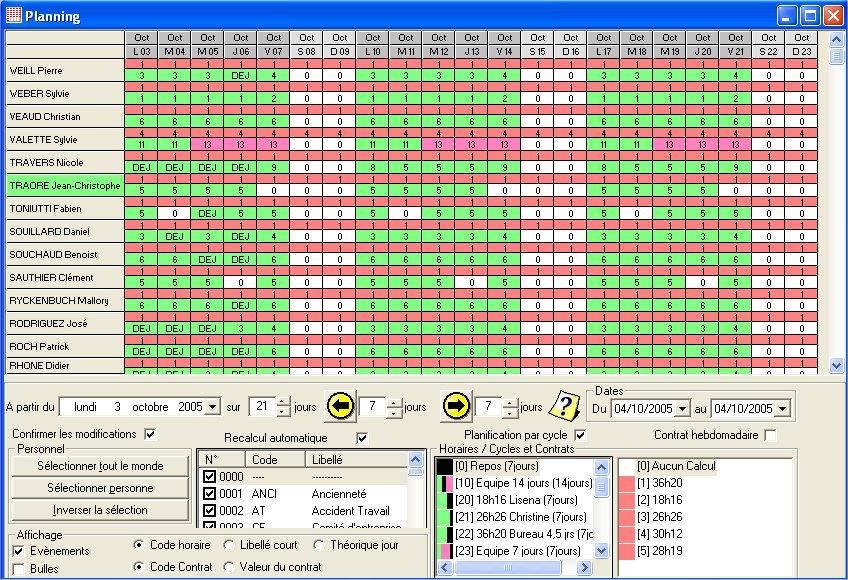Select contract [4] 30h12

(659, 534)
